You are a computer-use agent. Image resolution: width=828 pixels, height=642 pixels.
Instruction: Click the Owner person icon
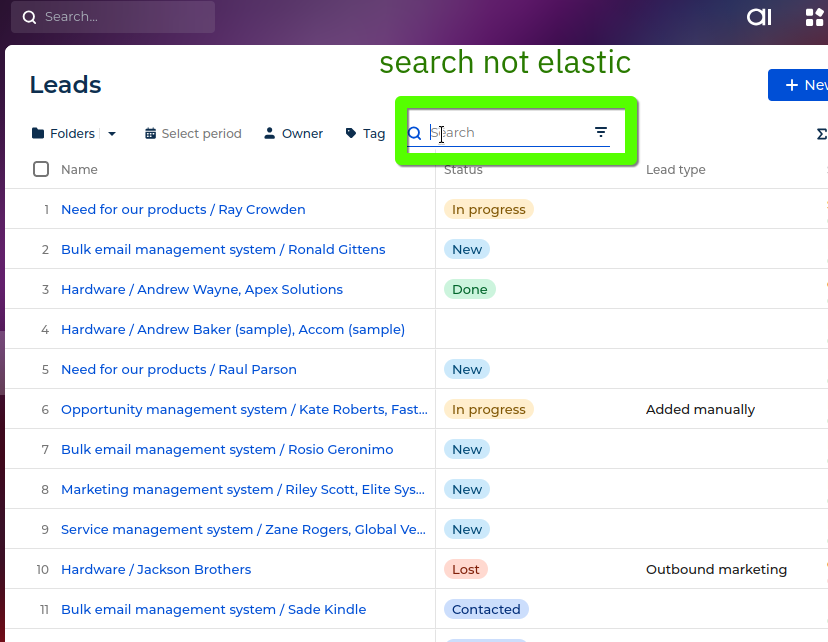[x=268, y=133]
